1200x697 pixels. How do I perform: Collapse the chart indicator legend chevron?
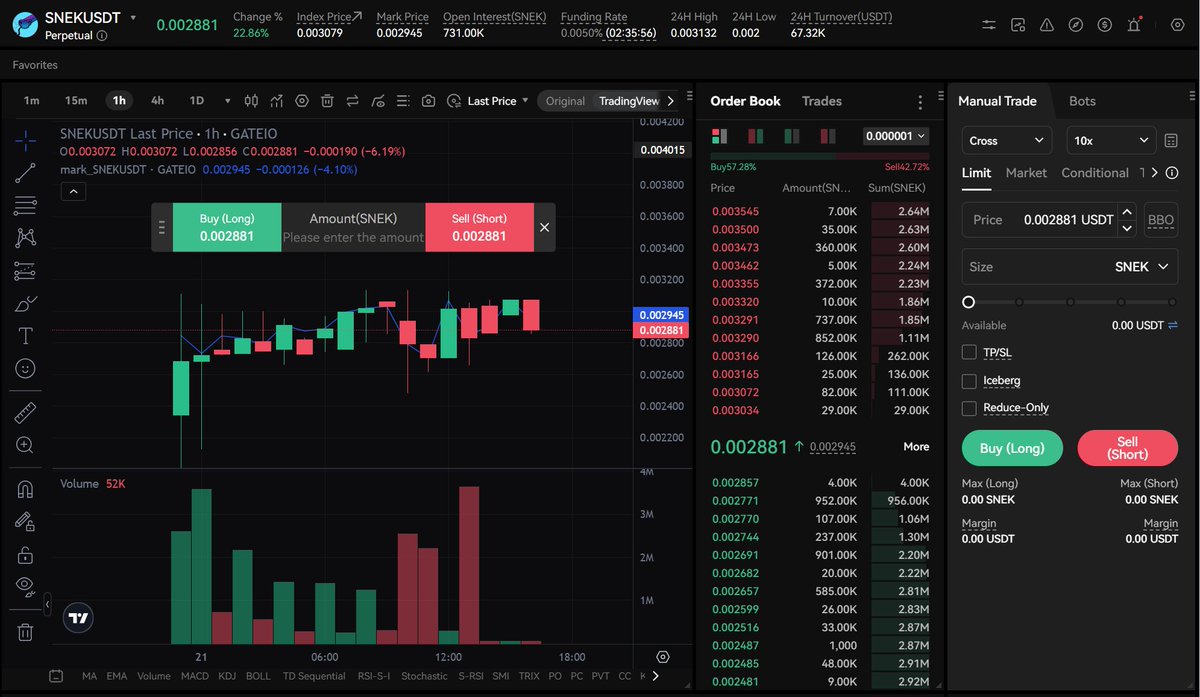pyautogui.click(x=73, y=192)
